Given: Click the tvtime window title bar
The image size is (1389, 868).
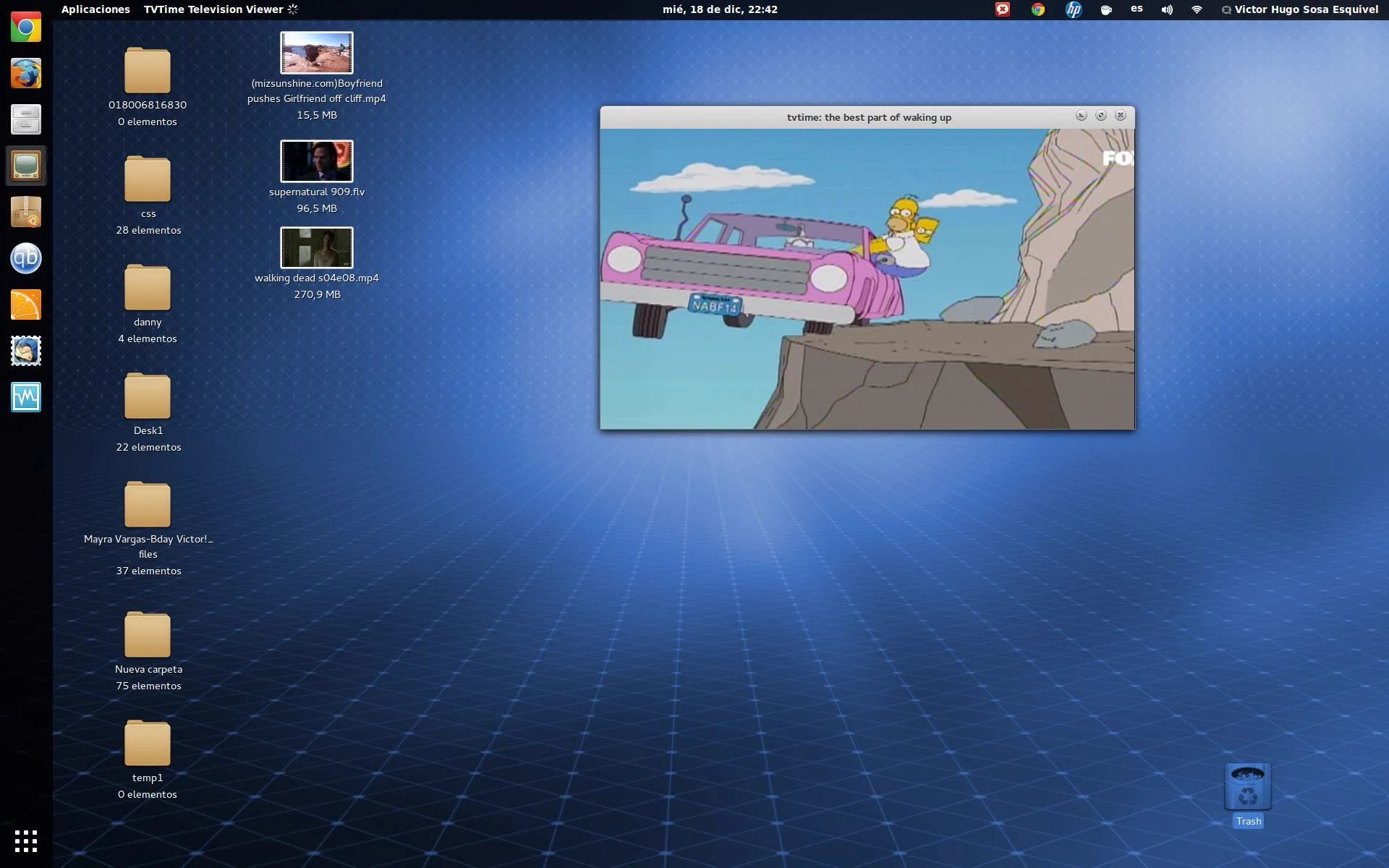Looking at the screenshot, I should click(x=868, y=117).
